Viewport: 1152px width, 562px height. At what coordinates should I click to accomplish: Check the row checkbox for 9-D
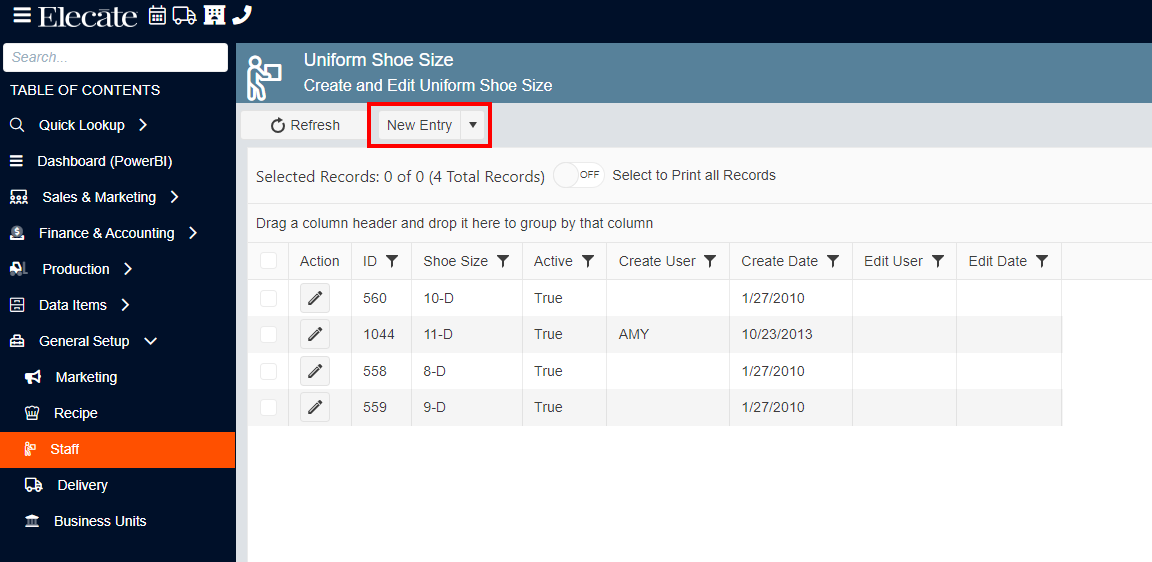268,407
